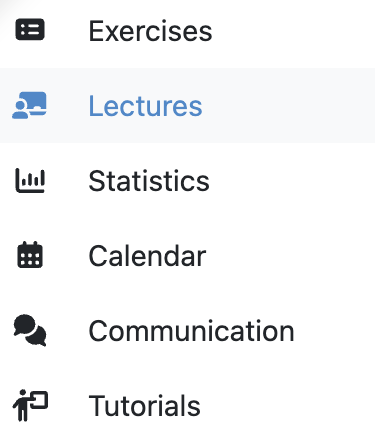Open the Communication text label
Image resolution: width=375 pixels, height=437 pixels.
(191, 331)
